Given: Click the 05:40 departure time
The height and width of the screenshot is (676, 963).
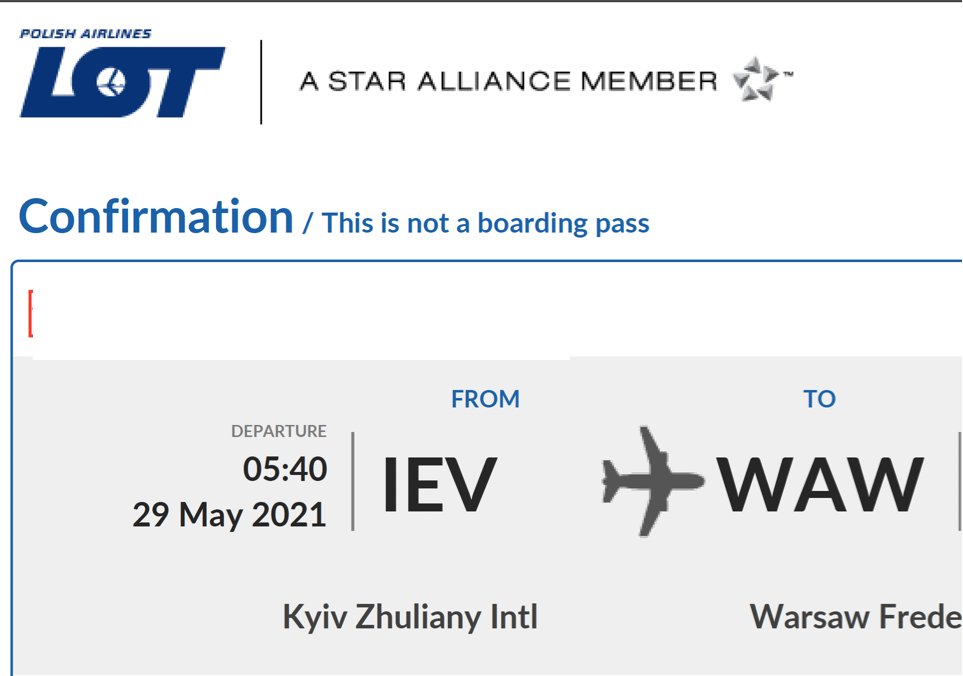Looking at the screenshot, I should point(284,468).
